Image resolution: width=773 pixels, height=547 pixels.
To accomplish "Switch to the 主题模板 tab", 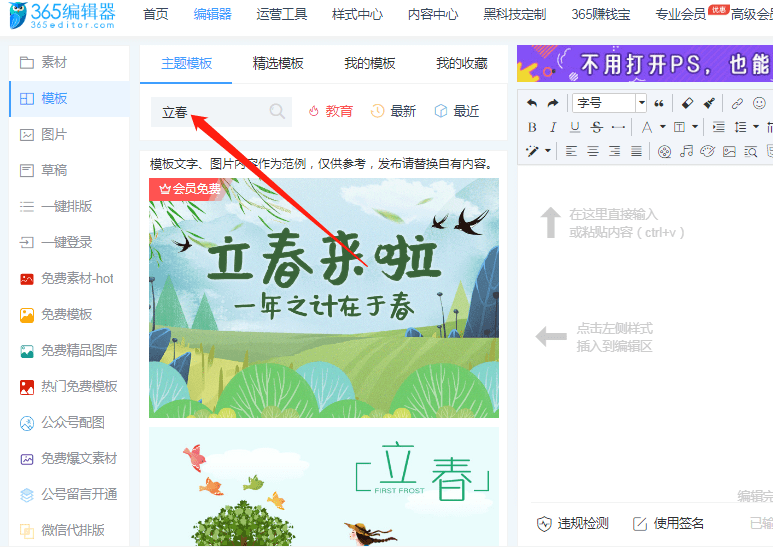I will pyautogui.click(x=186, y=64).
